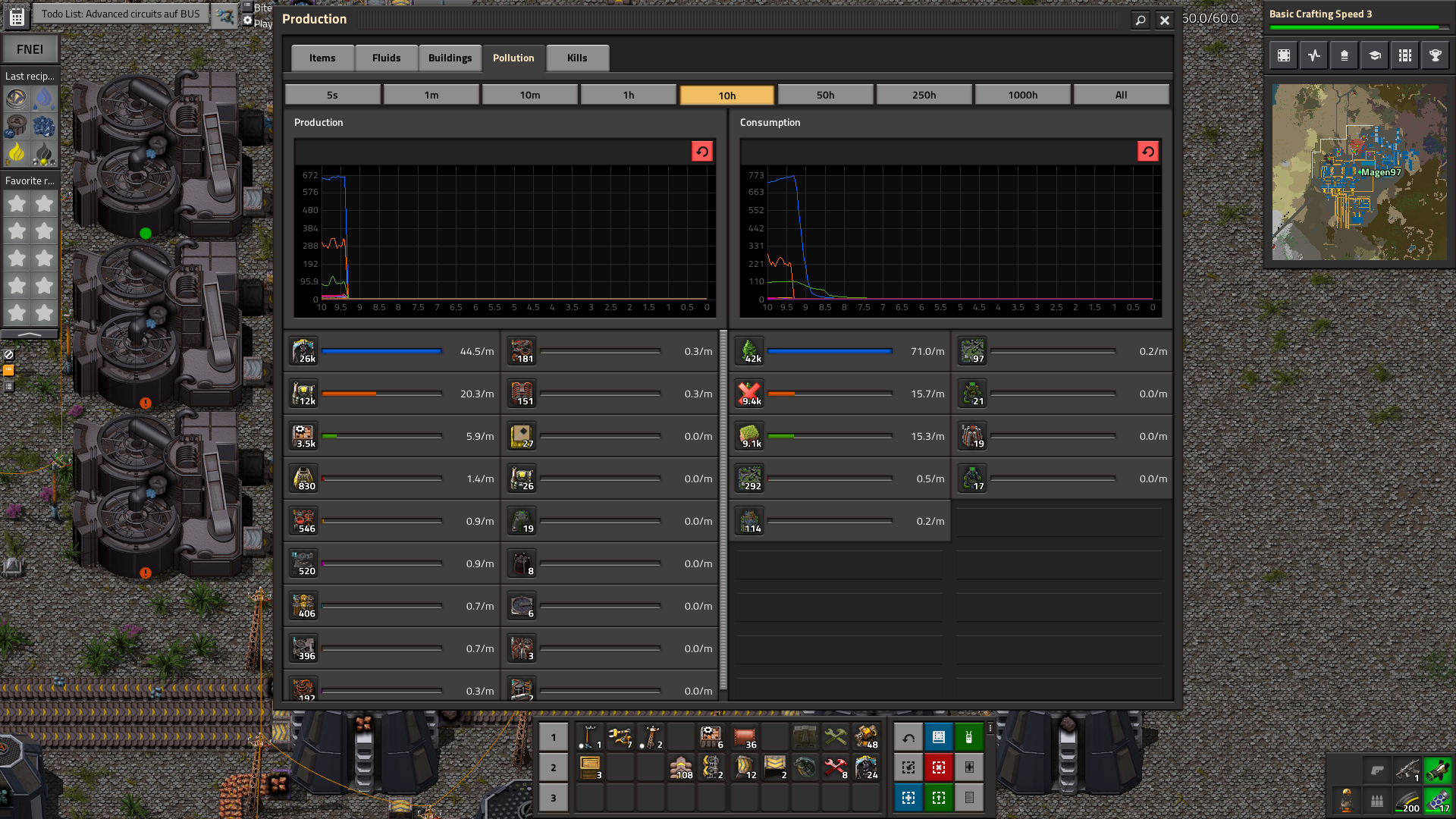The image size is (1456, 819).
Task: Select the yellow flame recipe icon
Action: 17,152
